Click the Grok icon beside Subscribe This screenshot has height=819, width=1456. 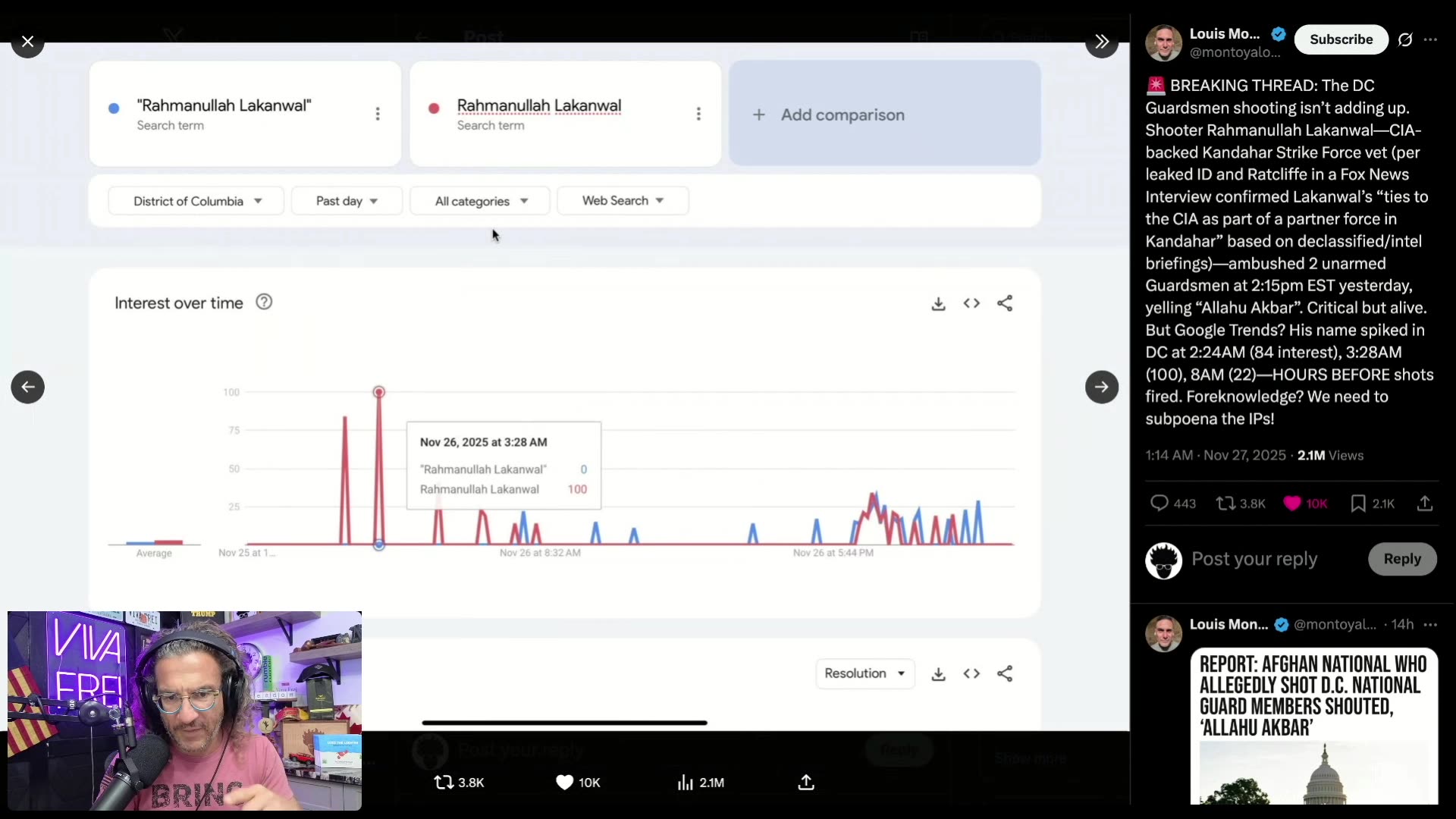(1405, 39)
